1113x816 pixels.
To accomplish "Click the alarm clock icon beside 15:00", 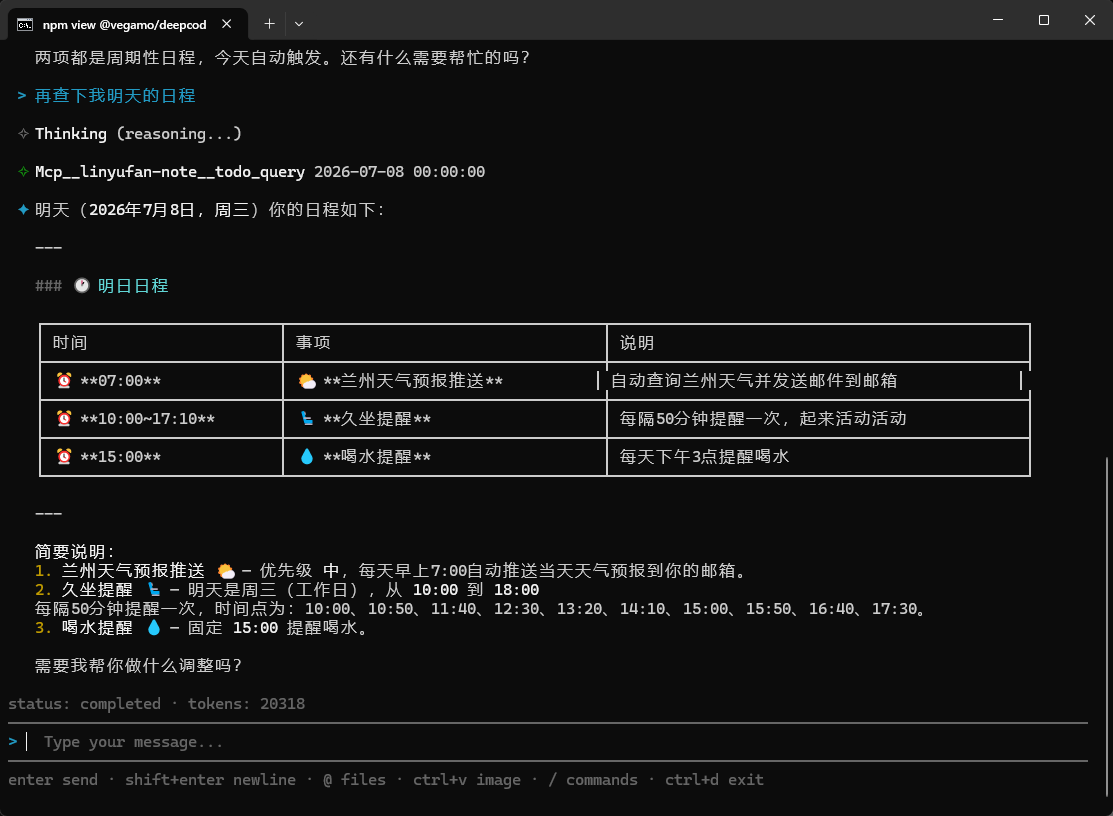I will point(64,456).
